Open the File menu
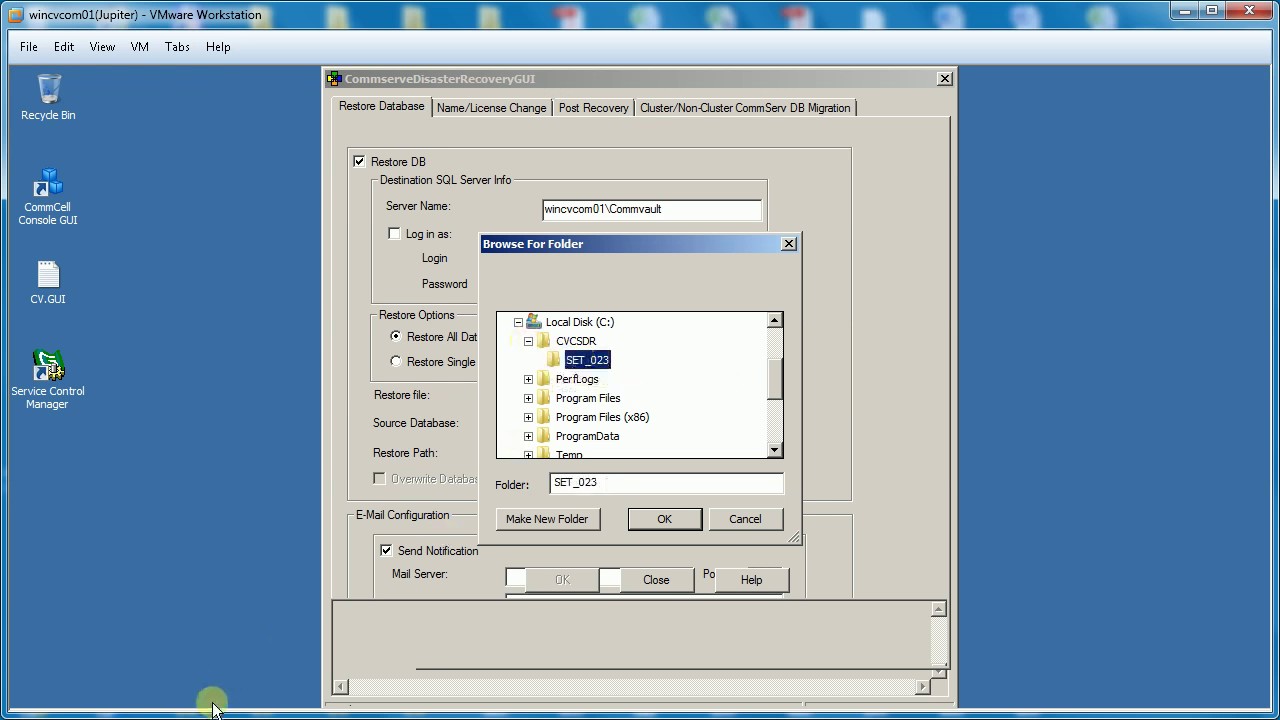The image size is (1280, 720). click(29, 47)
